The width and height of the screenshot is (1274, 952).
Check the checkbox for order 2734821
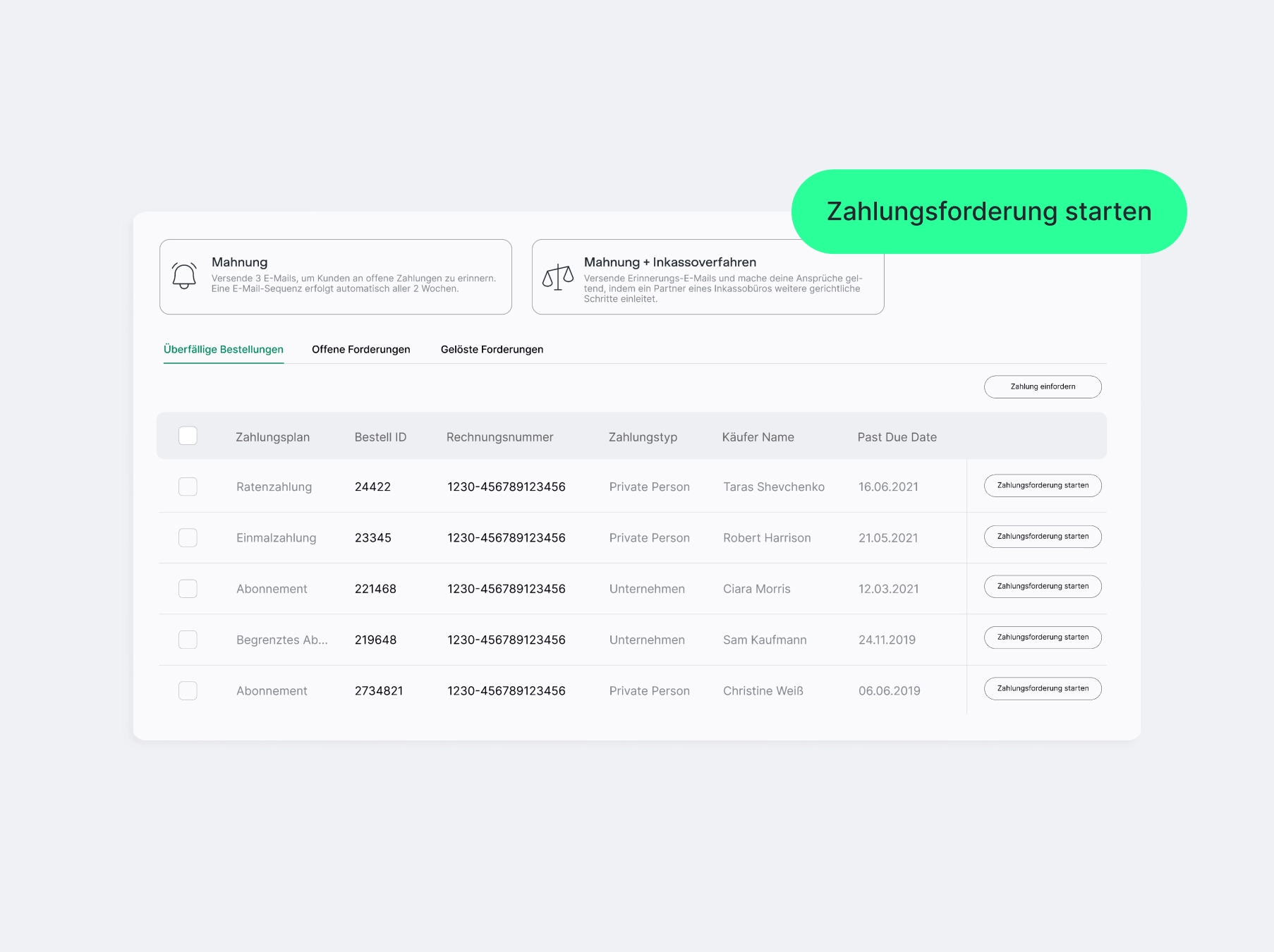(x=188, y=690)
